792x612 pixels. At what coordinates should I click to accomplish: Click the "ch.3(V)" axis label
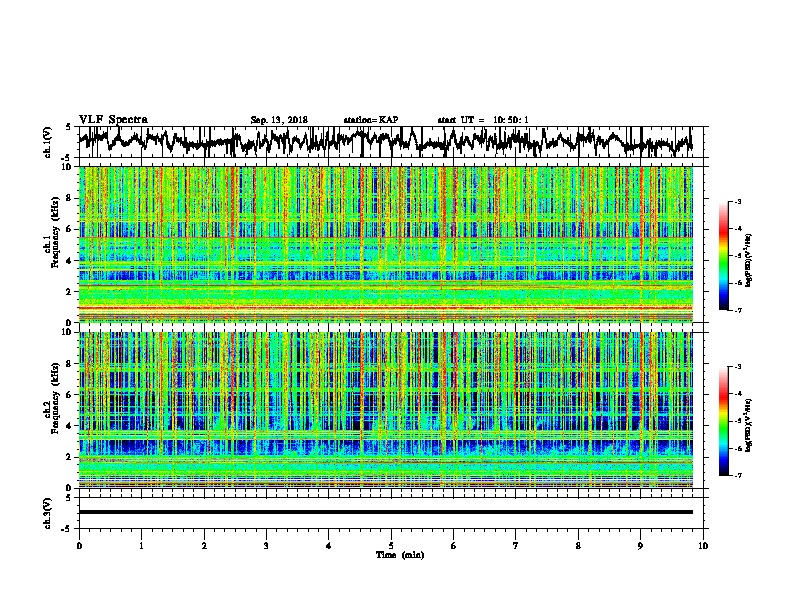pos(48,513)
